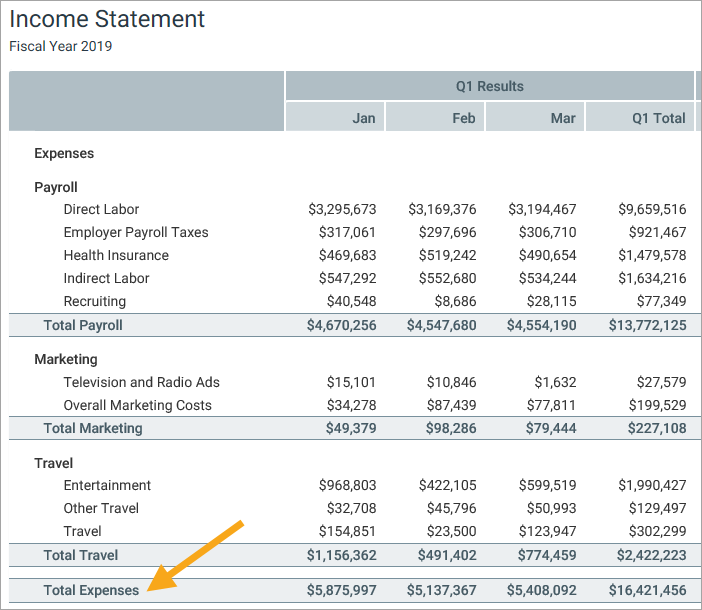
Task: Select the Employer Payroll Taxes row label
Action: point(136,232)
